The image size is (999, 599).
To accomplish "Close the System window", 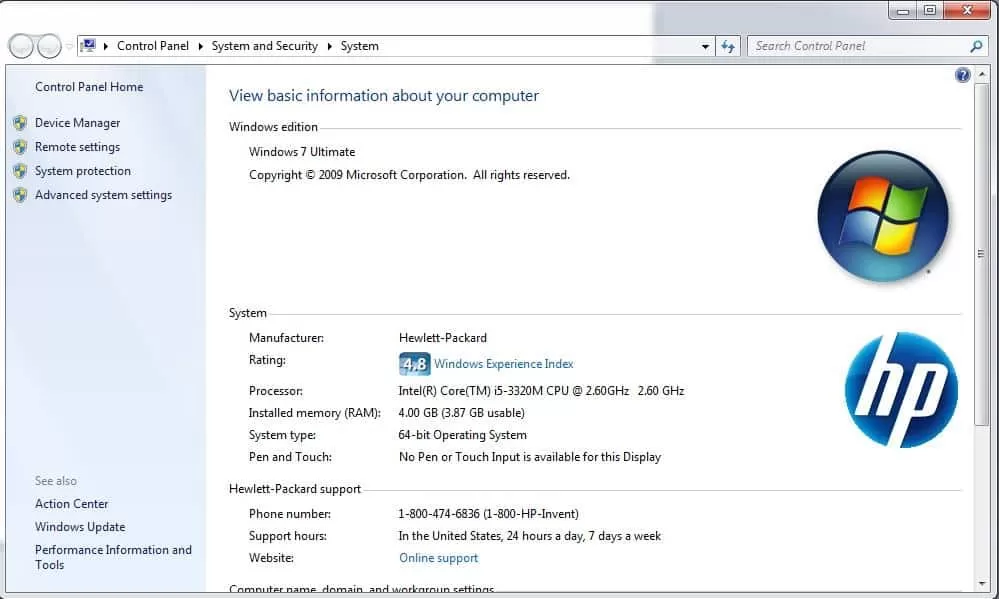I will (x=967, y=10).
